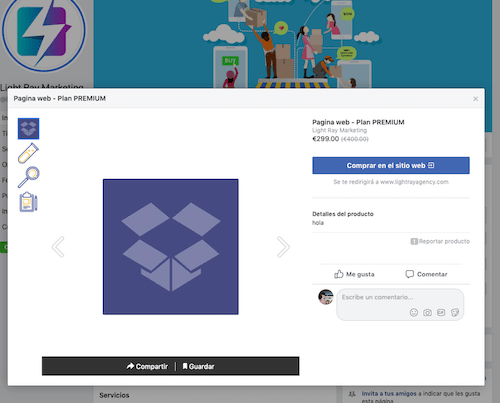Click the Comentar button

click(426, 274)
